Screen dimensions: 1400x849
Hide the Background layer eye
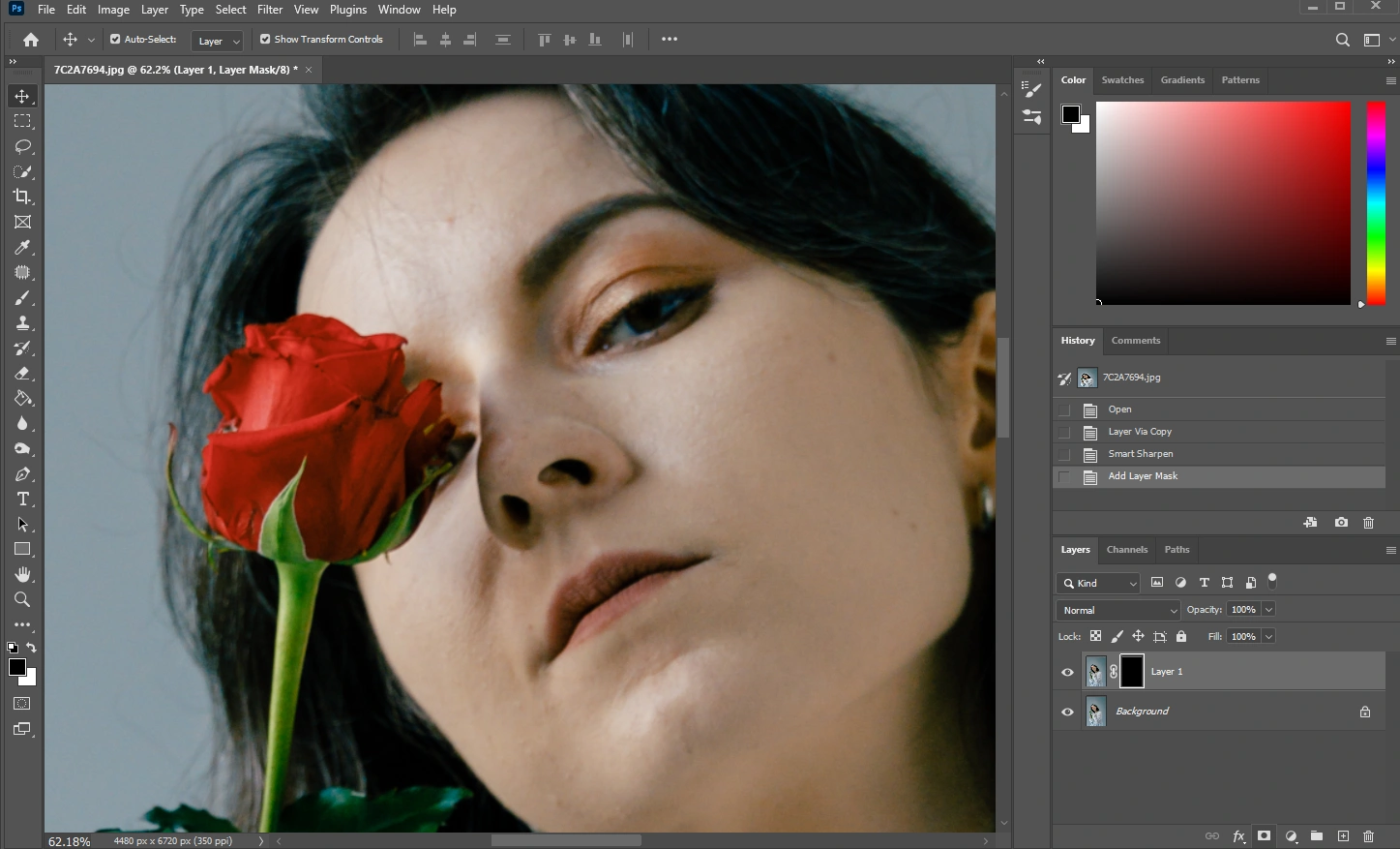[1068, 712]
